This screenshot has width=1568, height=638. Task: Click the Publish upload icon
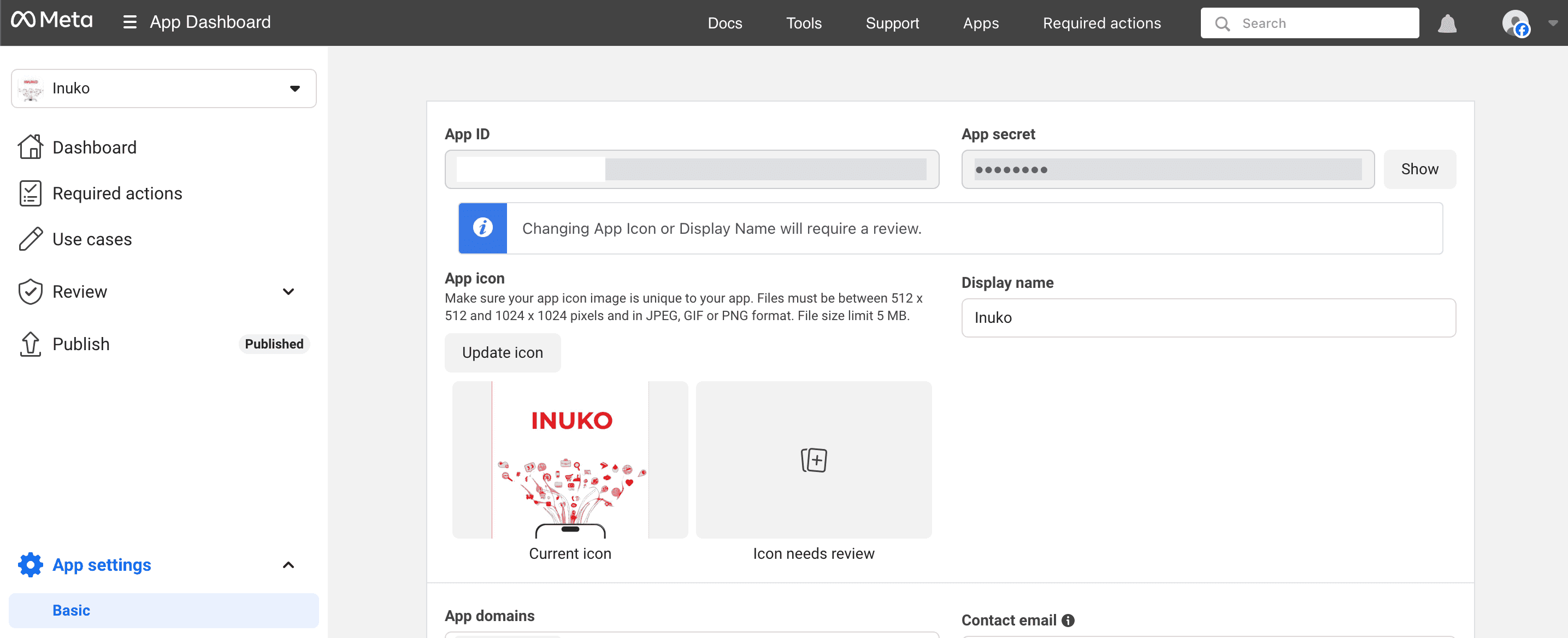pyautogui.click(x=31, y=344)
